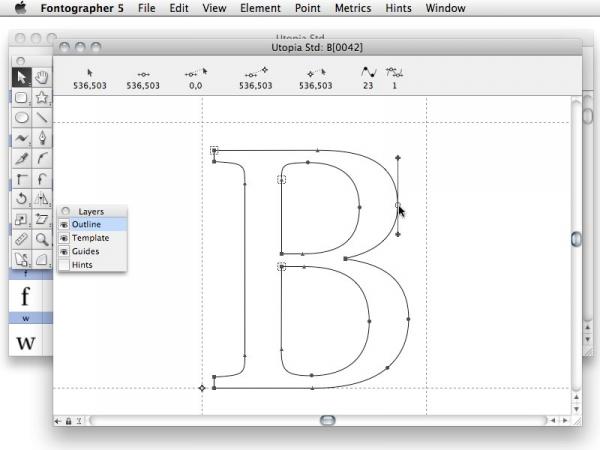Hide the Template layer eye toggle
This screenshot has width=600, height=450.
64,238
